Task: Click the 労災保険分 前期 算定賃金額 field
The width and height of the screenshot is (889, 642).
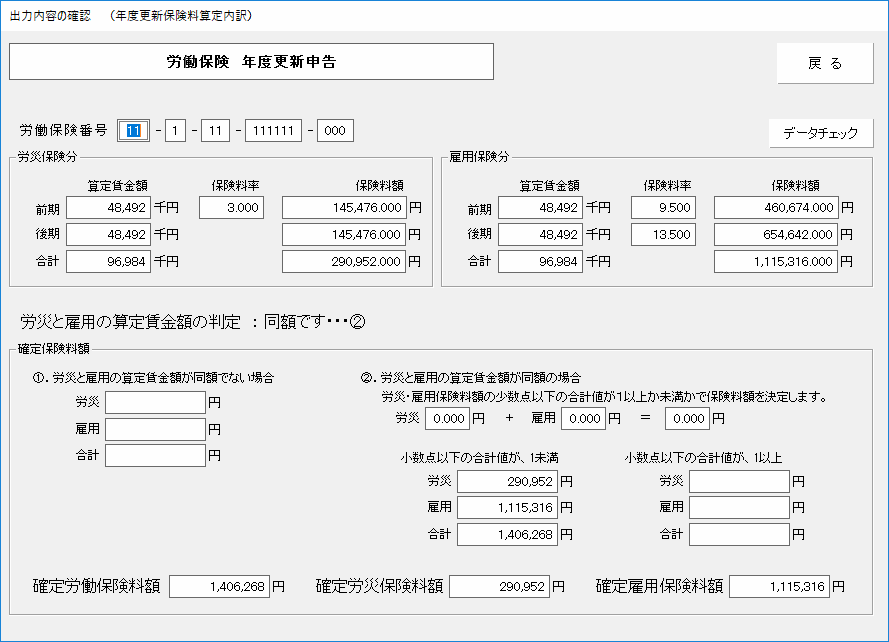Action: (109, 208)
